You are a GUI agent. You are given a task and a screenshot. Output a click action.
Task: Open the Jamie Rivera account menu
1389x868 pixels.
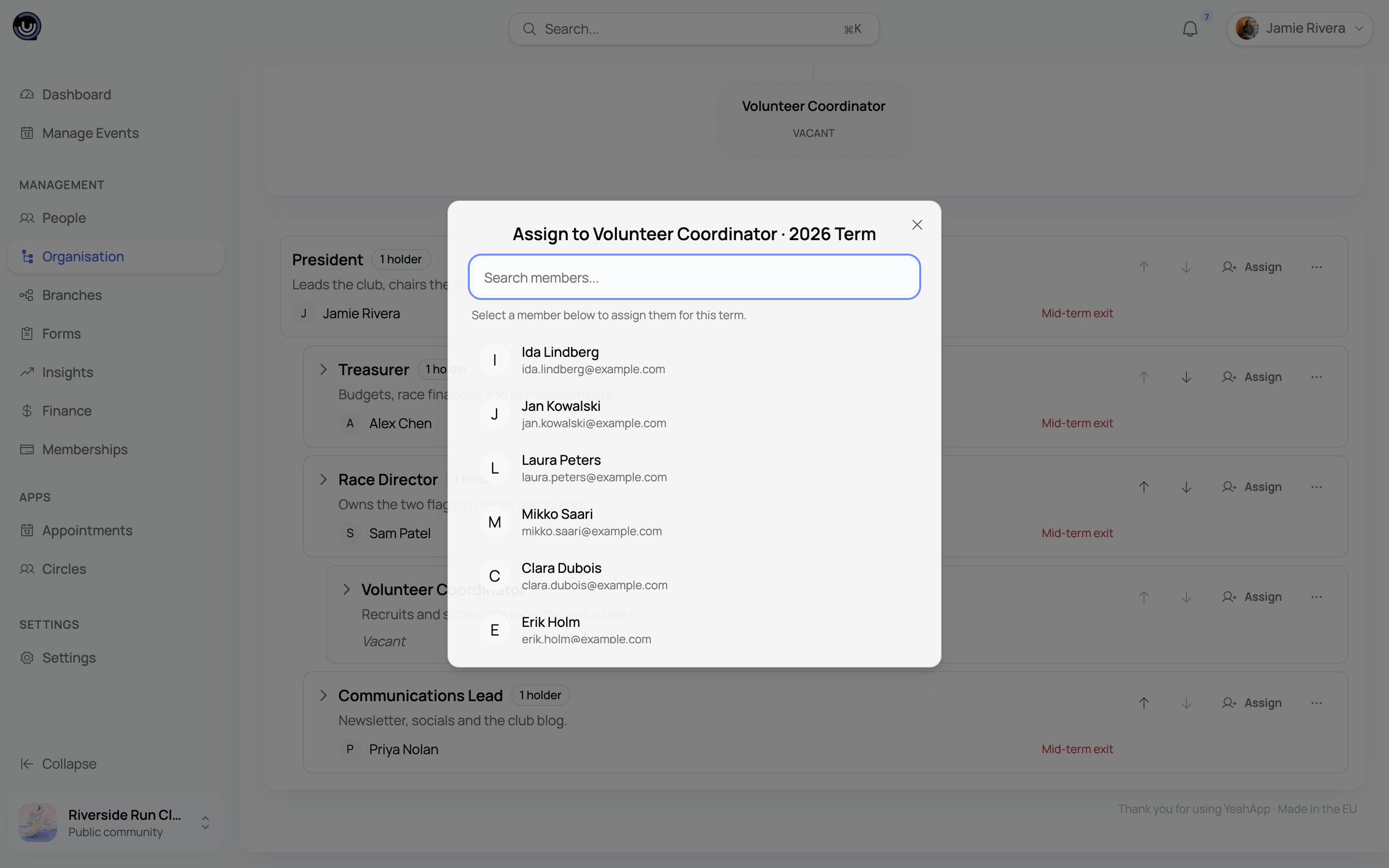point(1299,29)
